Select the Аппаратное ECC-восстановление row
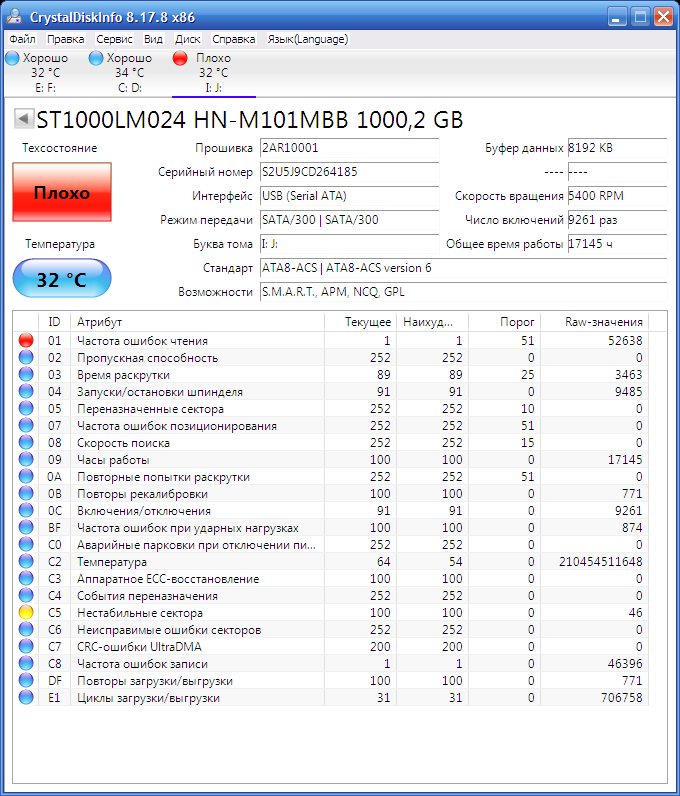 tap(331, 579)
